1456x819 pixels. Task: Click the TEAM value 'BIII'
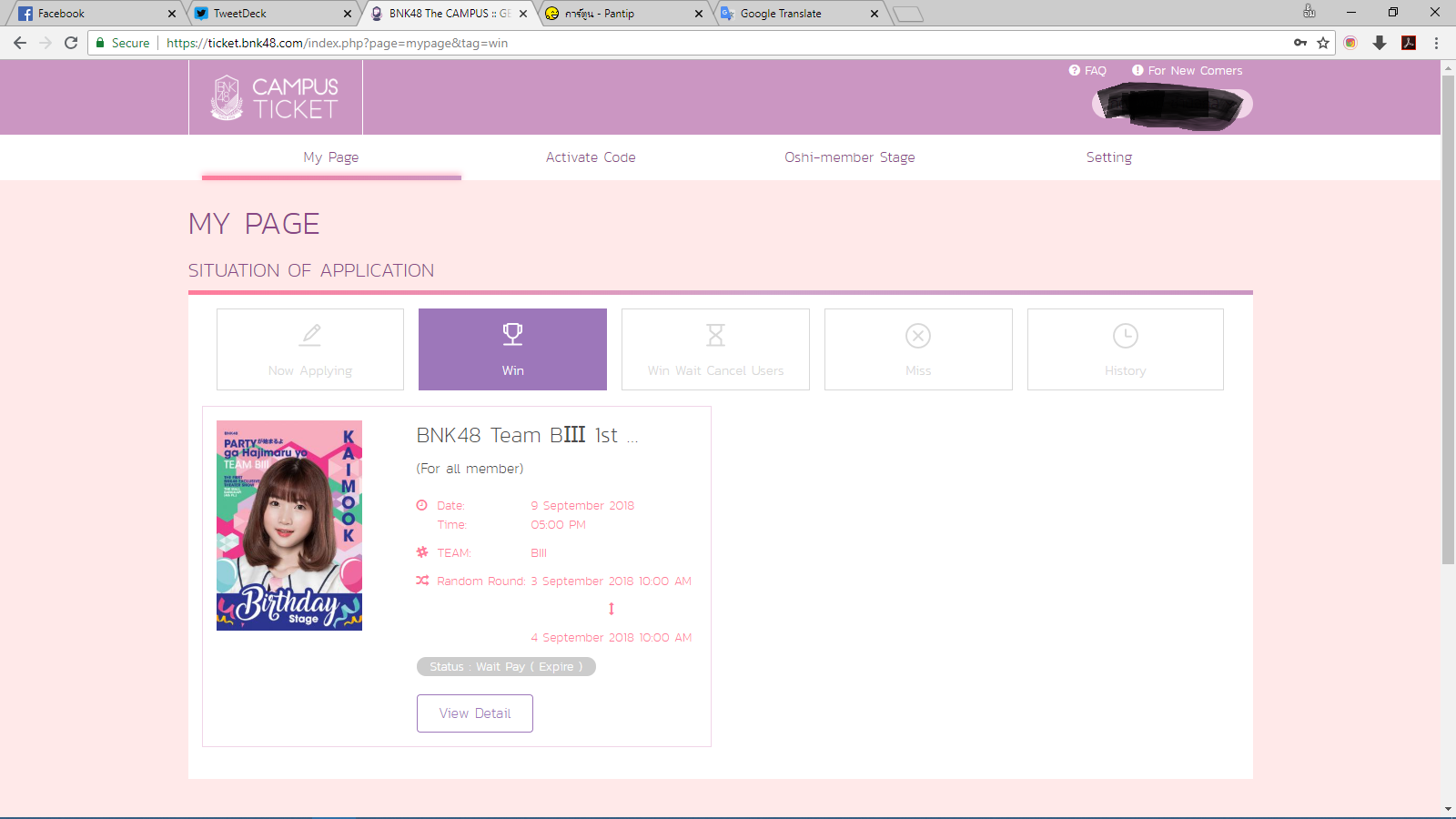pos(539,552)
